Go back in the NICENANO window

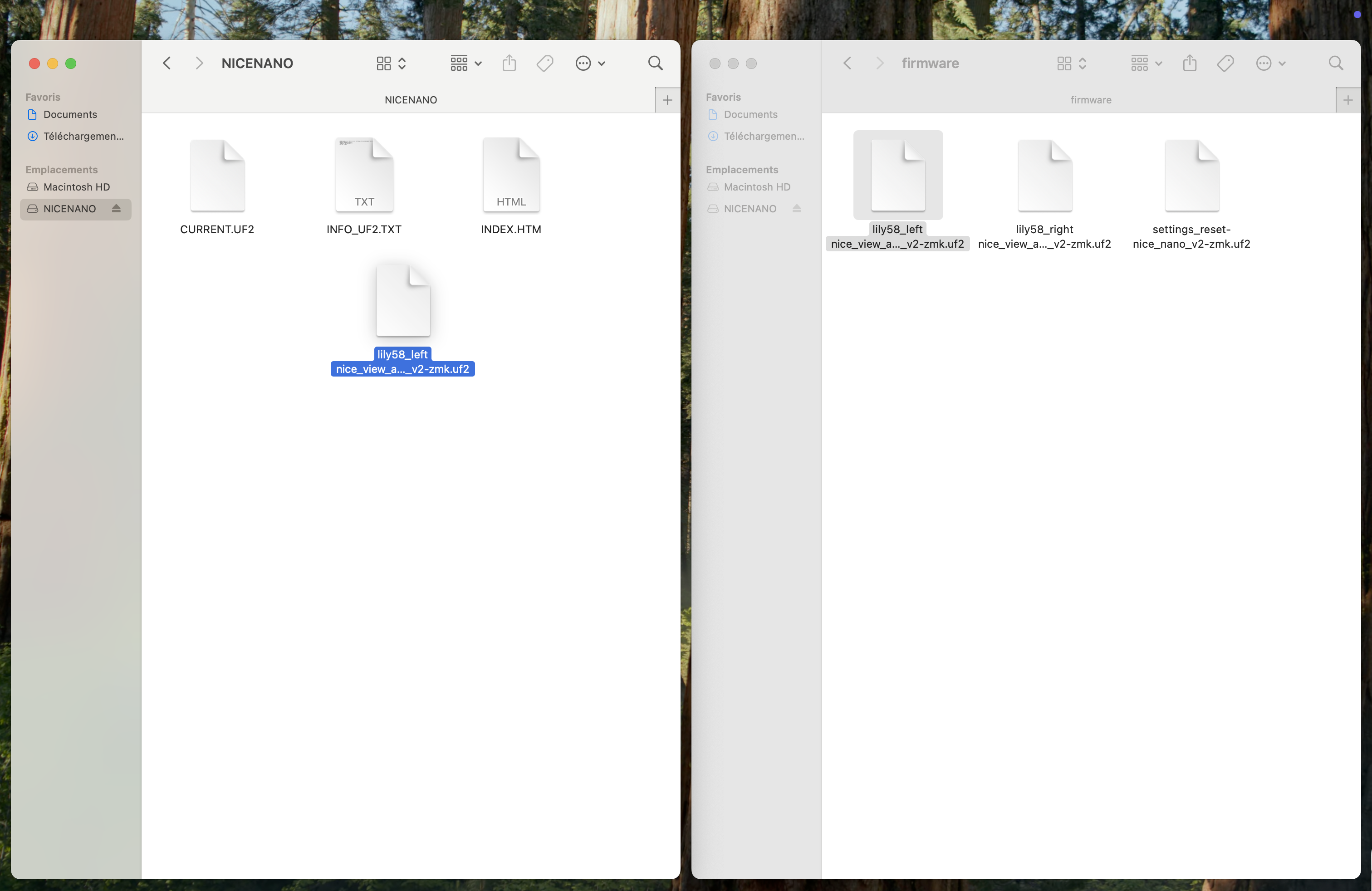point(167,63)
